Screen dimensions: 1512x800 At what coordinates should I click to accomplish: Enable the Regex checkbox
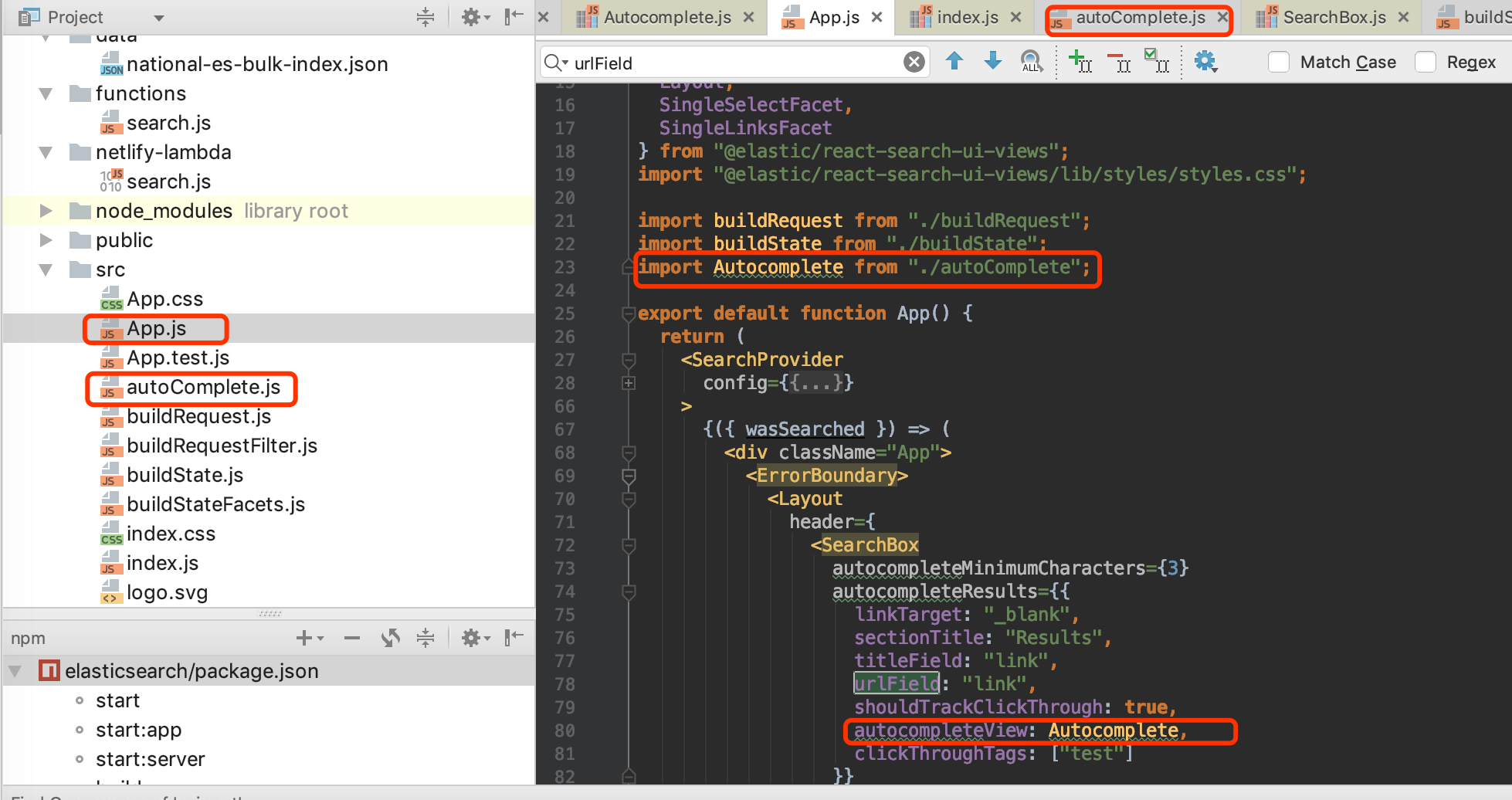coord(1425,62)
